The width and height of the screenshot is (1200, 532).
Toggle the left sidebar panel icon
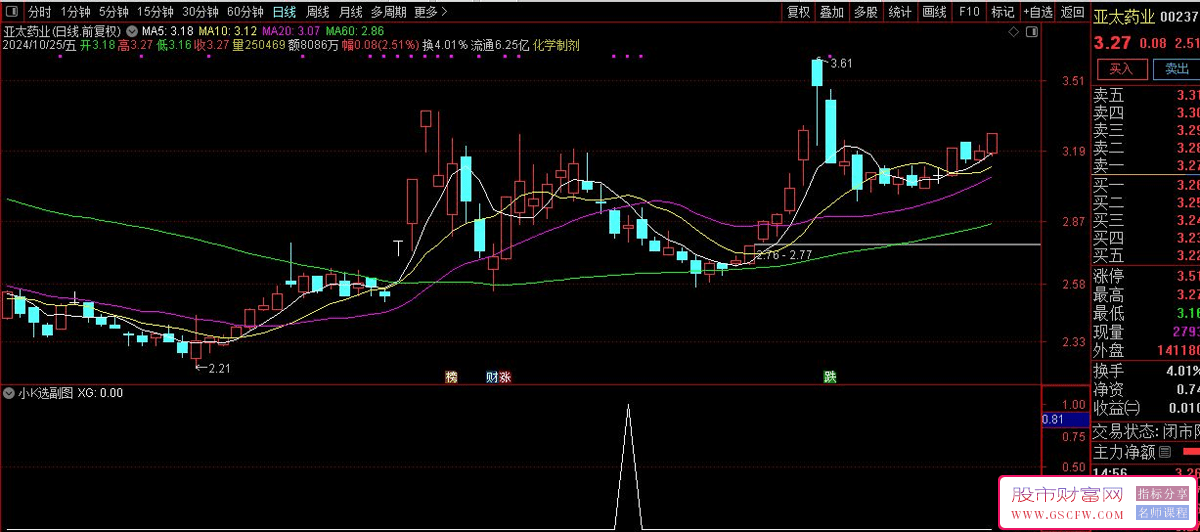[12, 12]
